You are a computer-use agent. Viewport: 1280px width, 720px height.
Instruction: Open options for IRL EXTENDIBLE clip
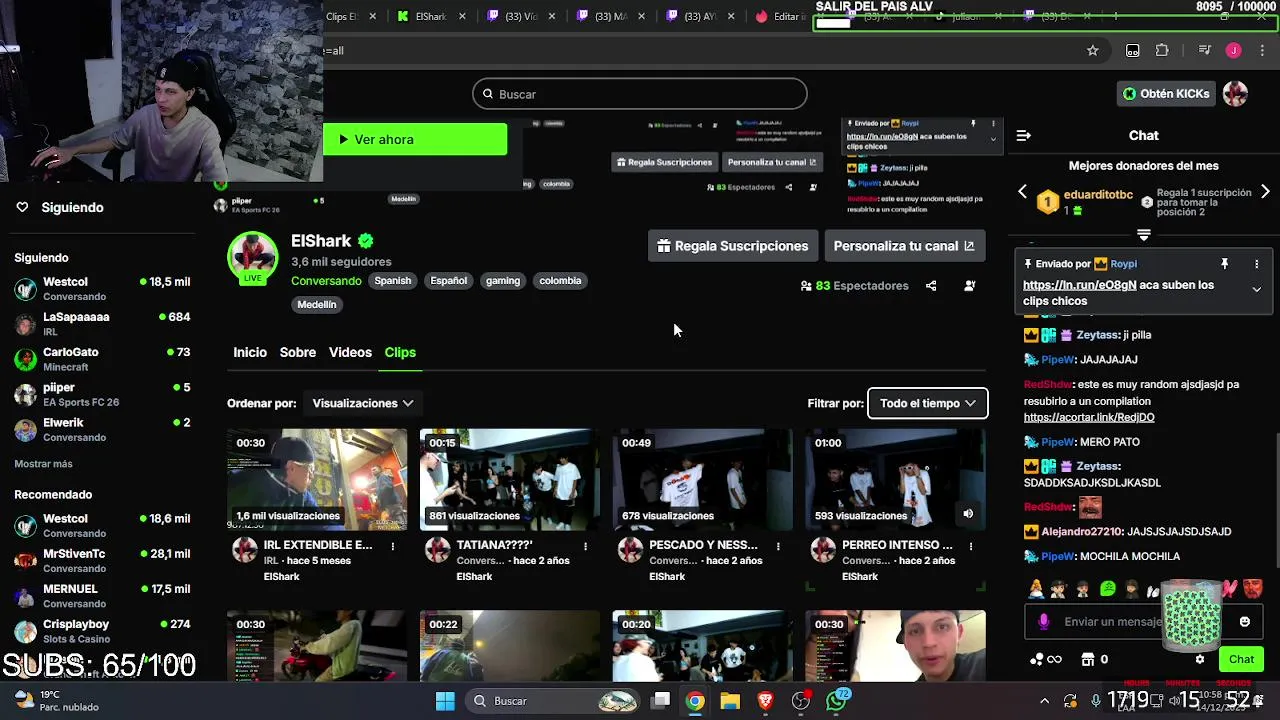pos(393,546)
